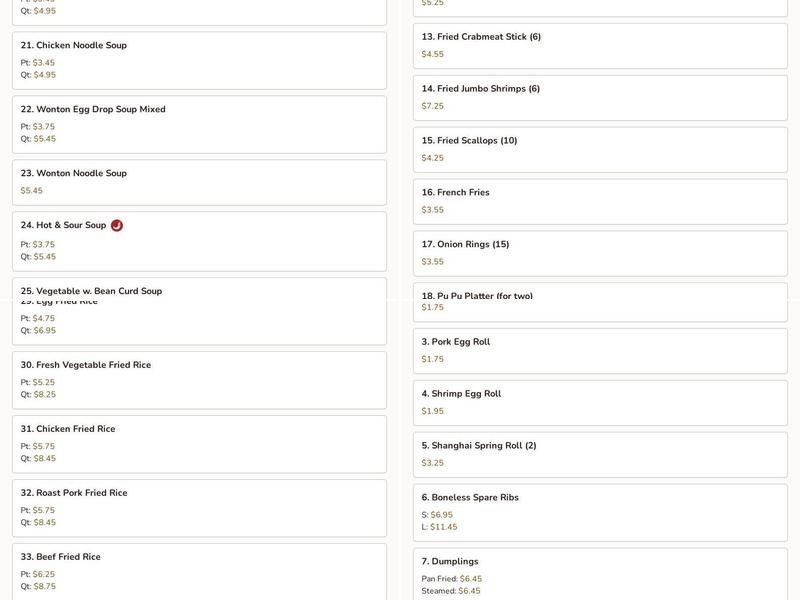
Task: Choose Beef Fried Rice menu item
Action: click(x=199, y=570)
